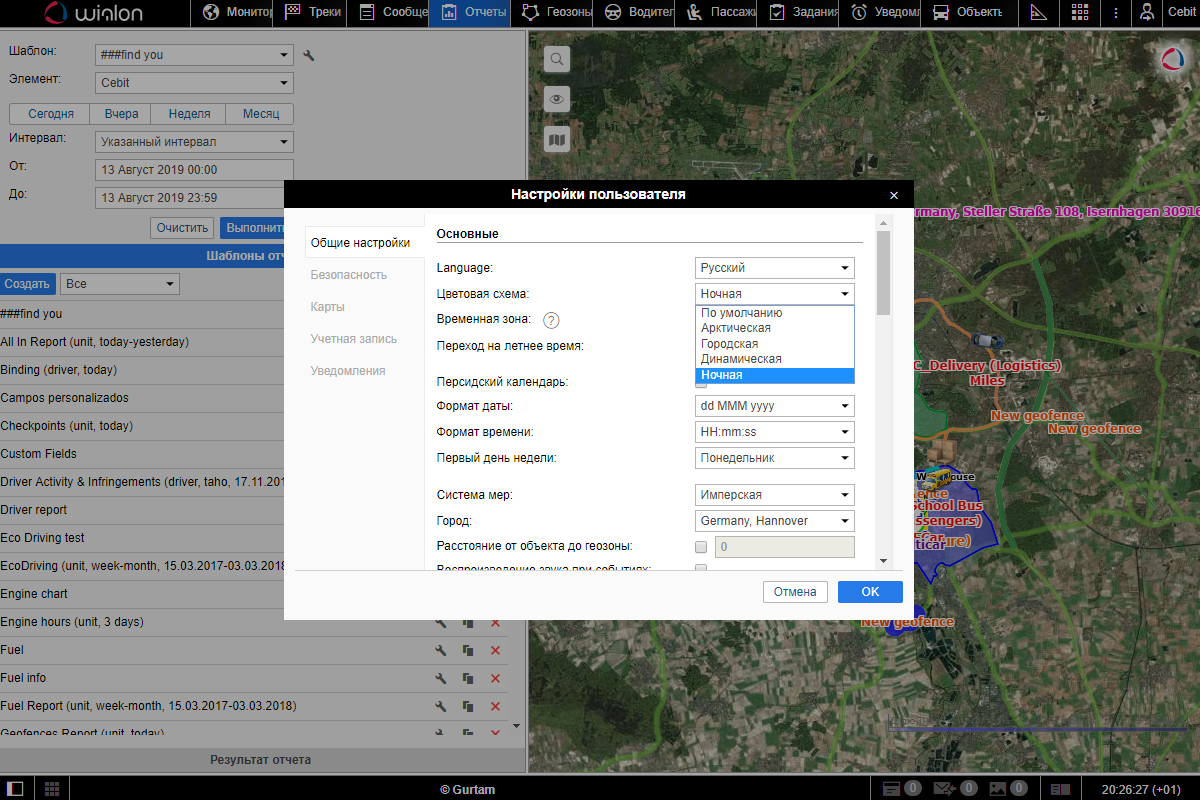Toggle the map visibility eye icon
The height and width of the screenshot is (800, 1200).
coord(557,100)
